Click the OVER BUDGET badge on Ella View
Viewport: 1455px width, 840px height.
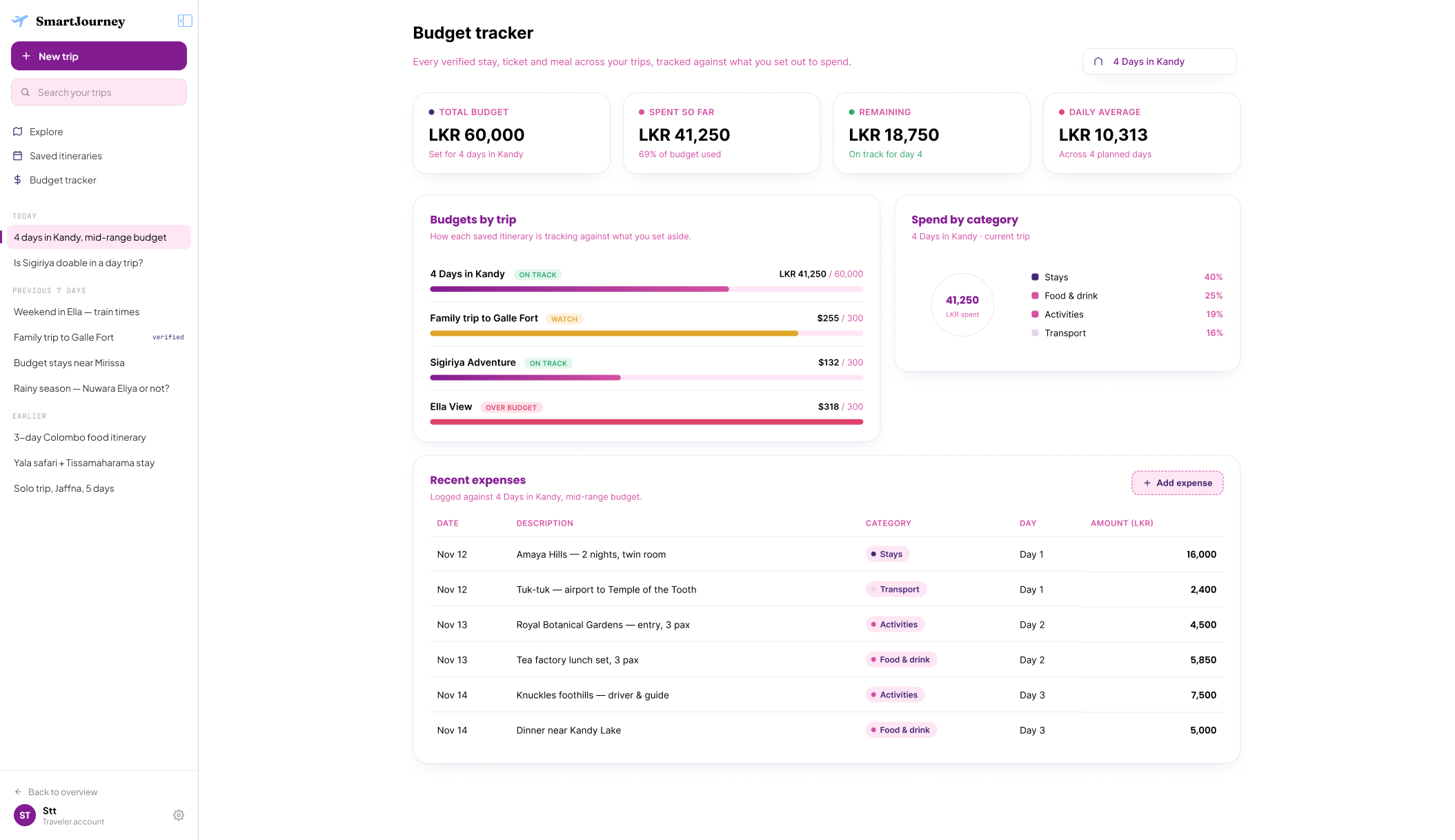[511, 408]
